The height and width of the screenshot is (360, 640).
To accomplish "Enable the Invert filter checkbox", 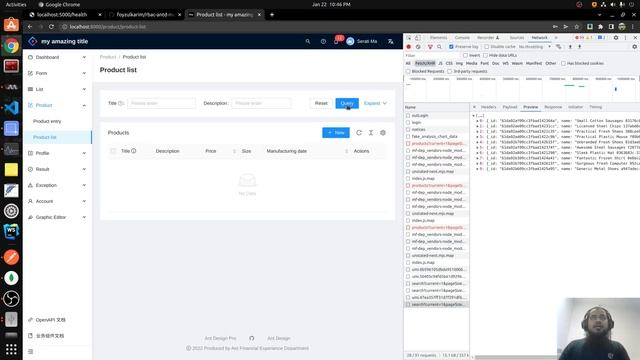I will click(x=465, y=55).
